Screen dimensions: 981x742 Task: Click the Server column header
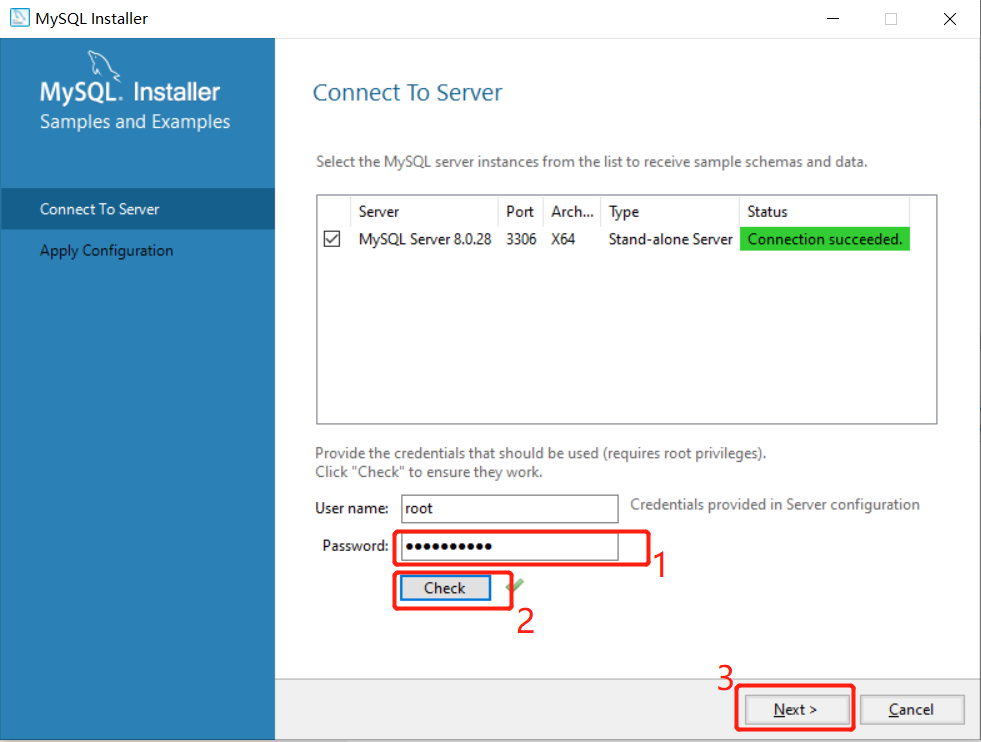(x=425, y=211)
